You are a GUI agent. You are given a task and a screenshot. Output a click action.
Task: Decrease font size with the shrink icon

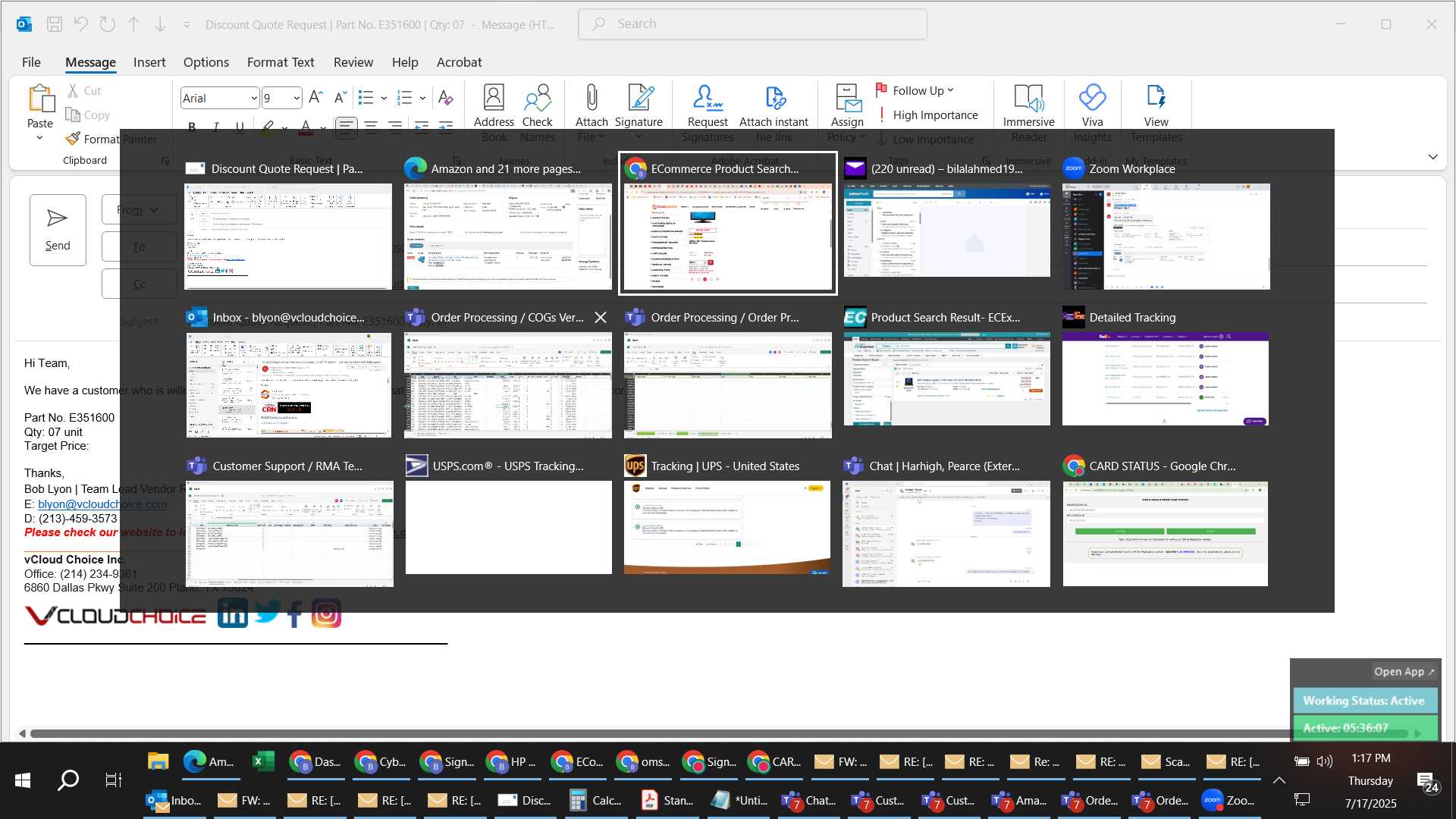pyautogui.click(x=340, y=97)
